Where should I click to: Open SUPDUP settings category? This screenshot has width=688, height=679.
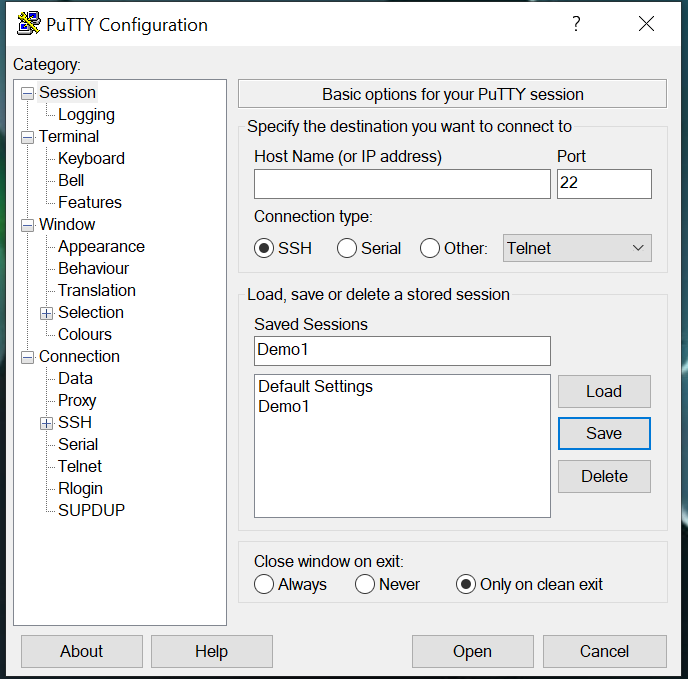click(x=92, y=510)
